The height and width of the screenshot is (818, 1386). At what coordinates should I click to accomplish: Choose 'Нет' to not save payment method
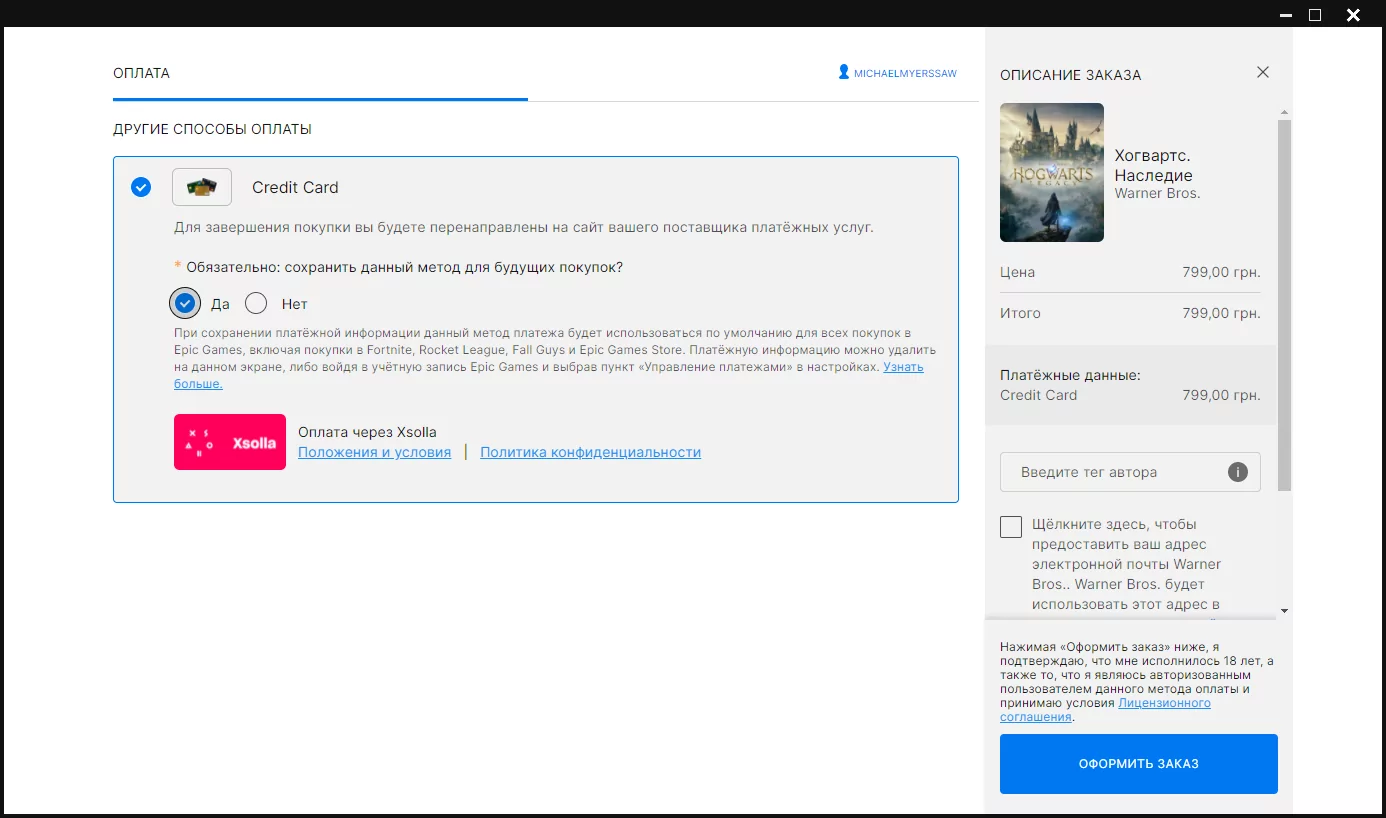coord(256,303)
